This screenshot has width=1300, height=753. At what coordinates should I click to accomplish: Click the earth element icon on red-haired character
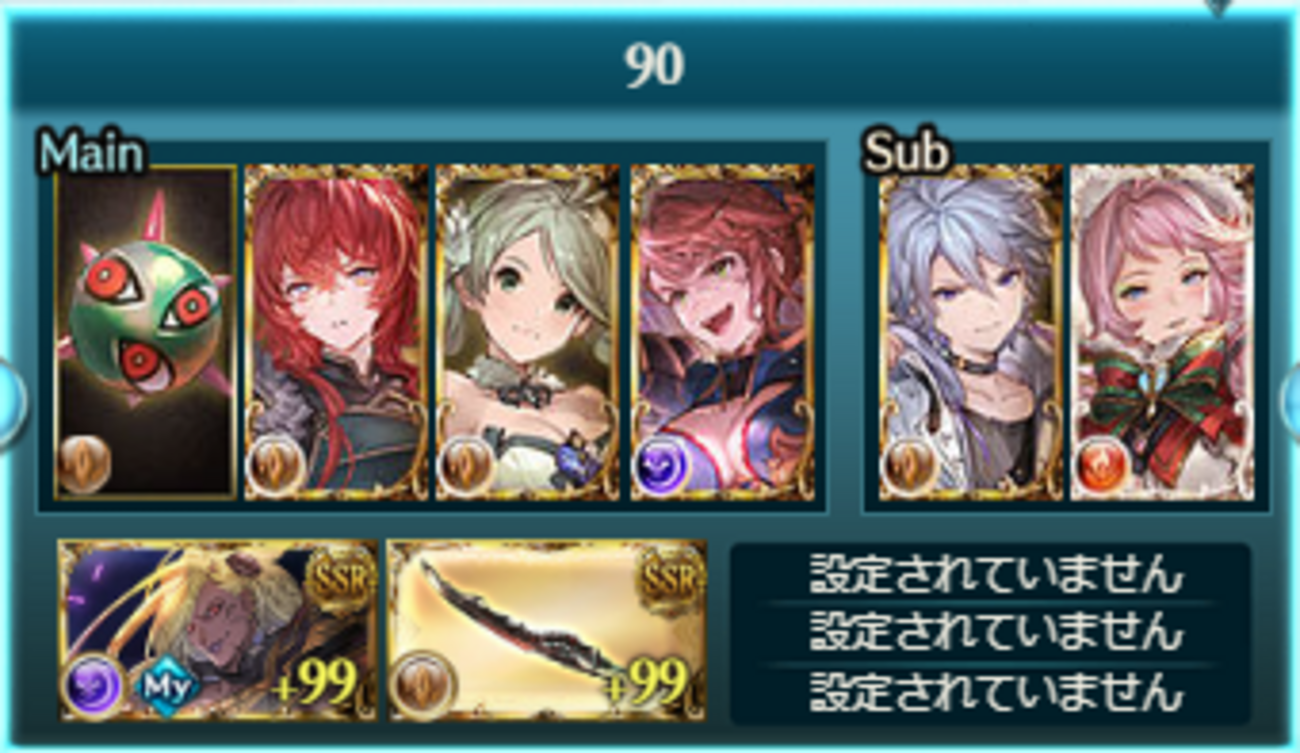[x=274, y=465]
